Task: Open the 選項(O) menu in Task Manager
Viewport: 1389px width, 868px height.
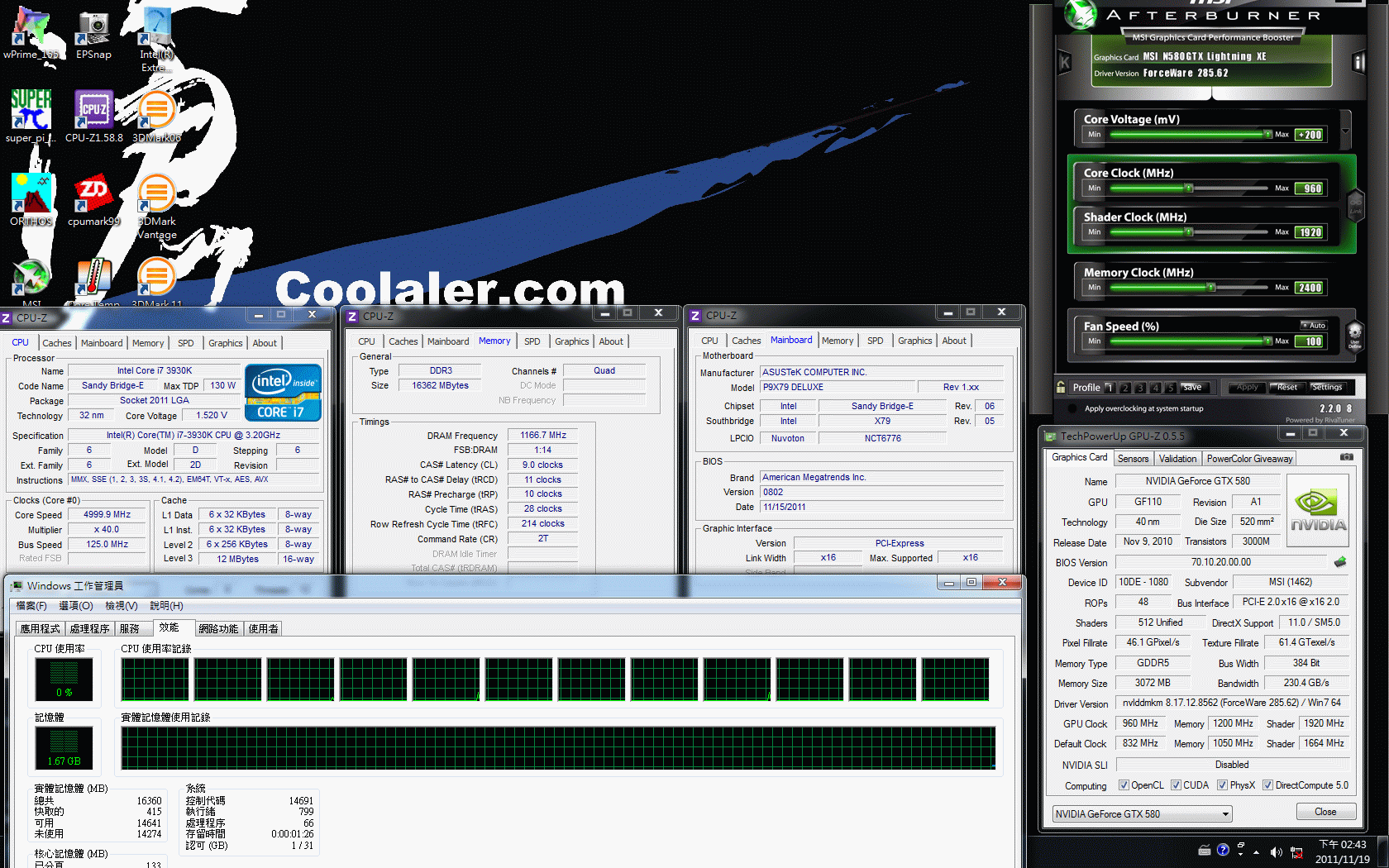Action: pyautogui.click(x=76, y=606)
